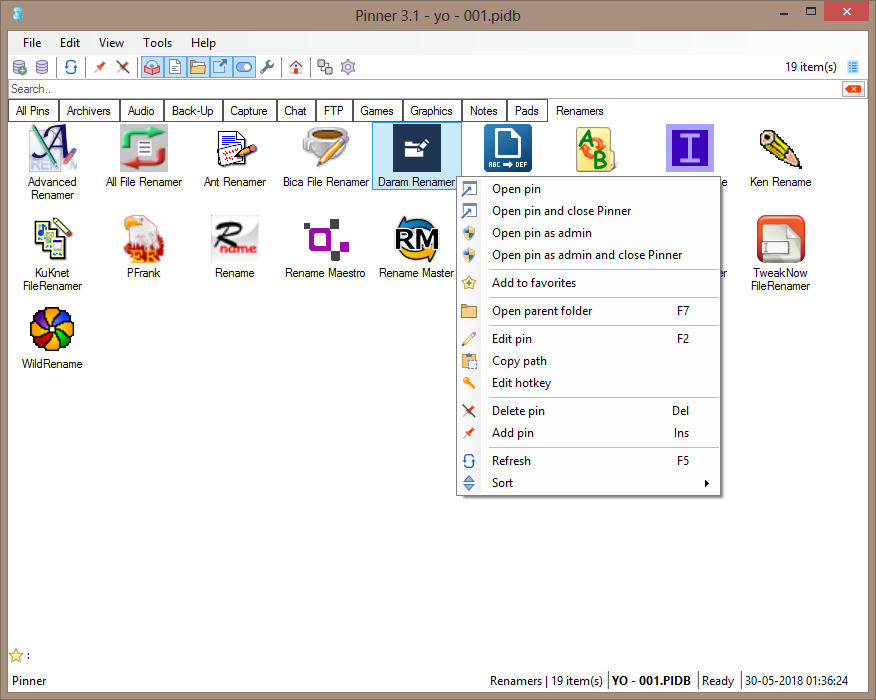Click the yellow favorites star icon
This screenshot has height=700, width=876.
point(16,655)
